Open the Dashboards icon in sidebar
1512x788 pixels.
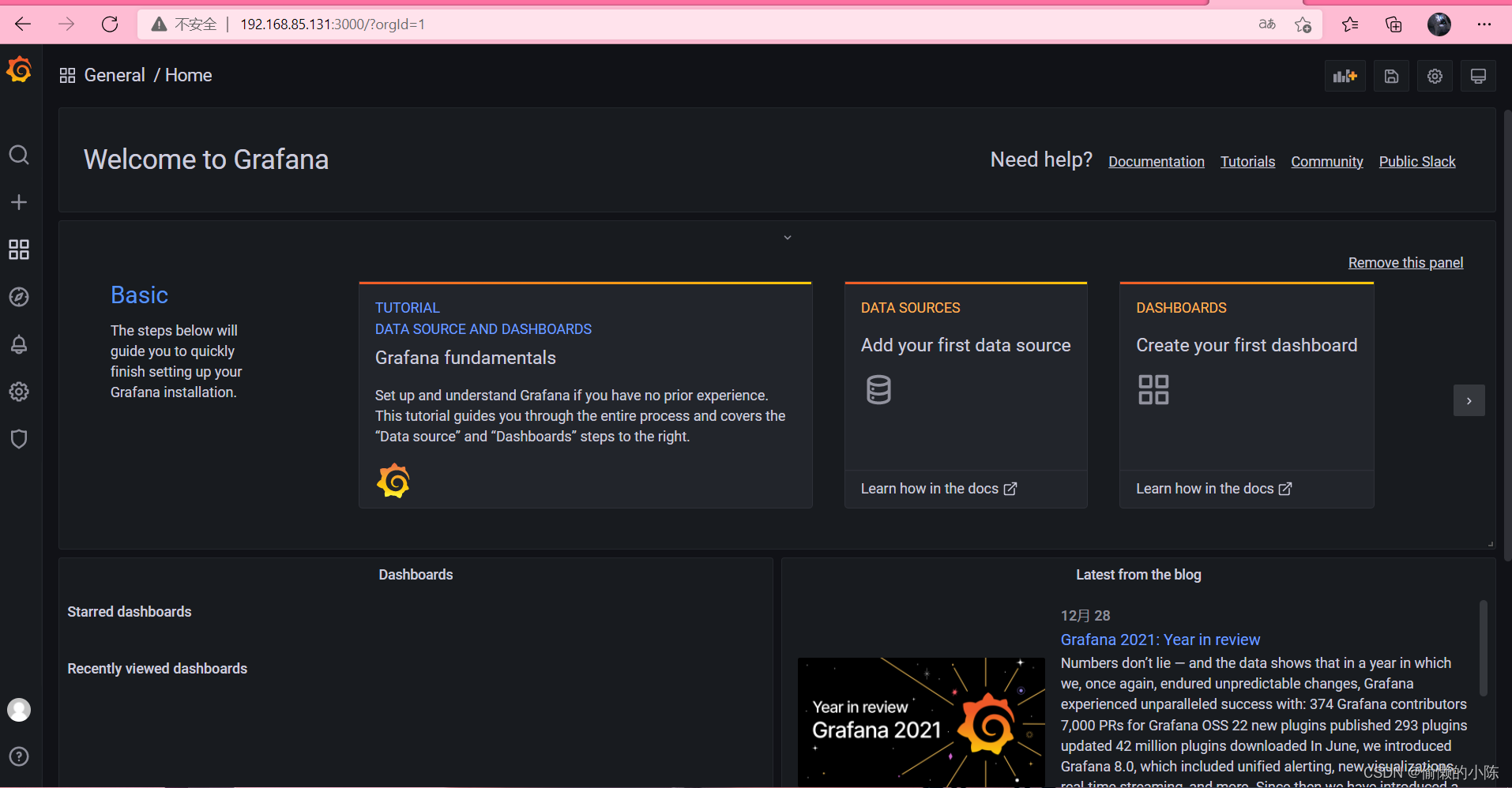19,250
